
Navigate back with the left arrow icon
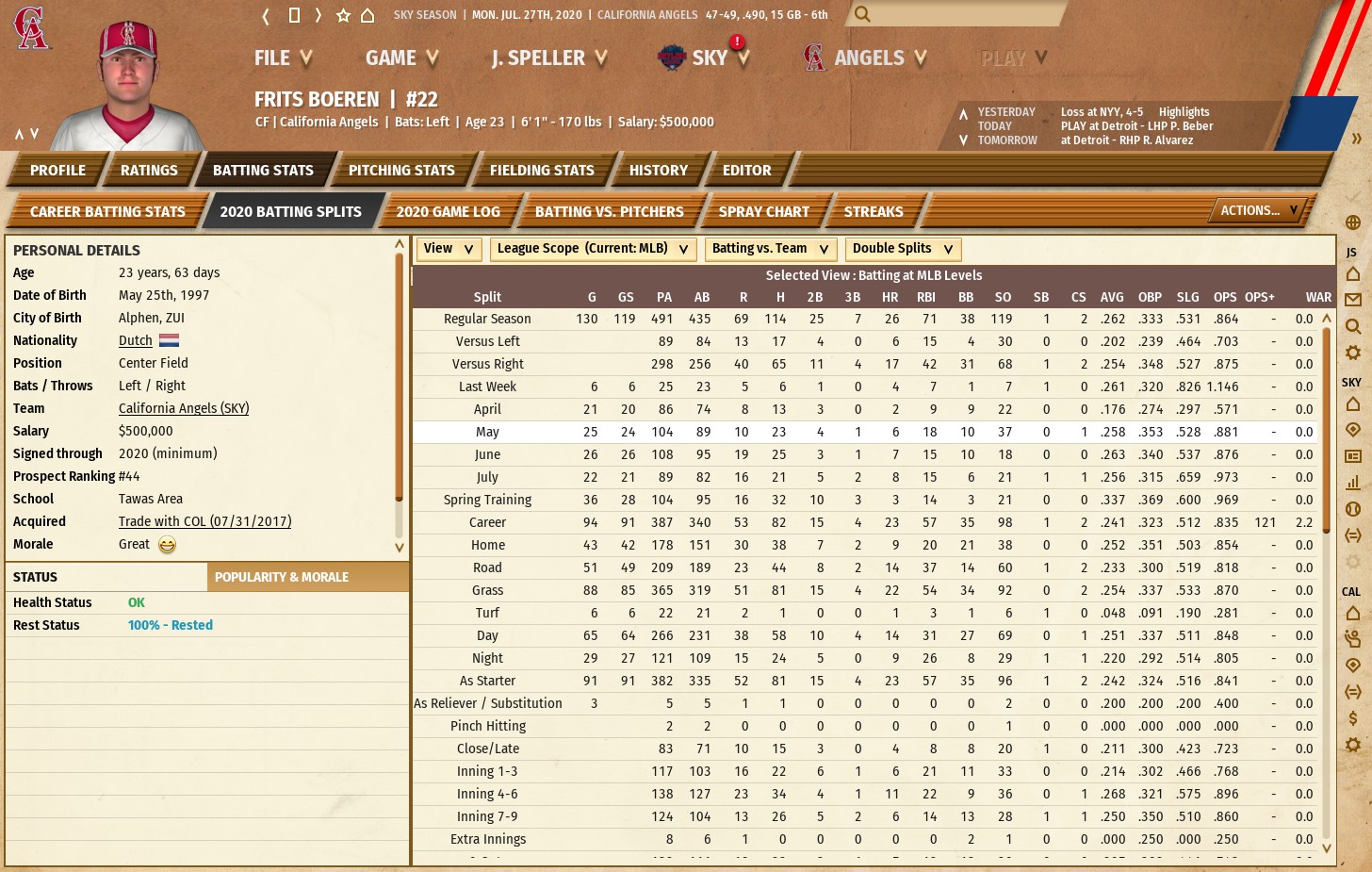(x=266, y=15)
